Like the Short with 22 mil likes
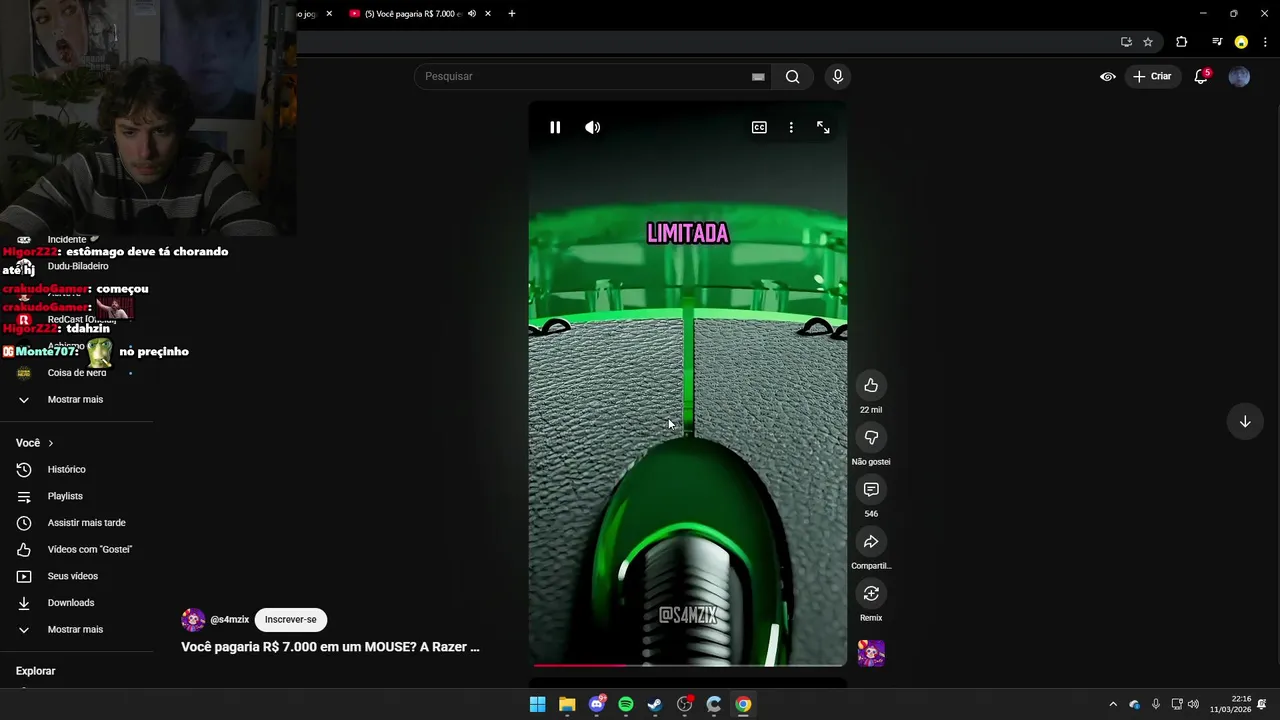 [871, 385]
